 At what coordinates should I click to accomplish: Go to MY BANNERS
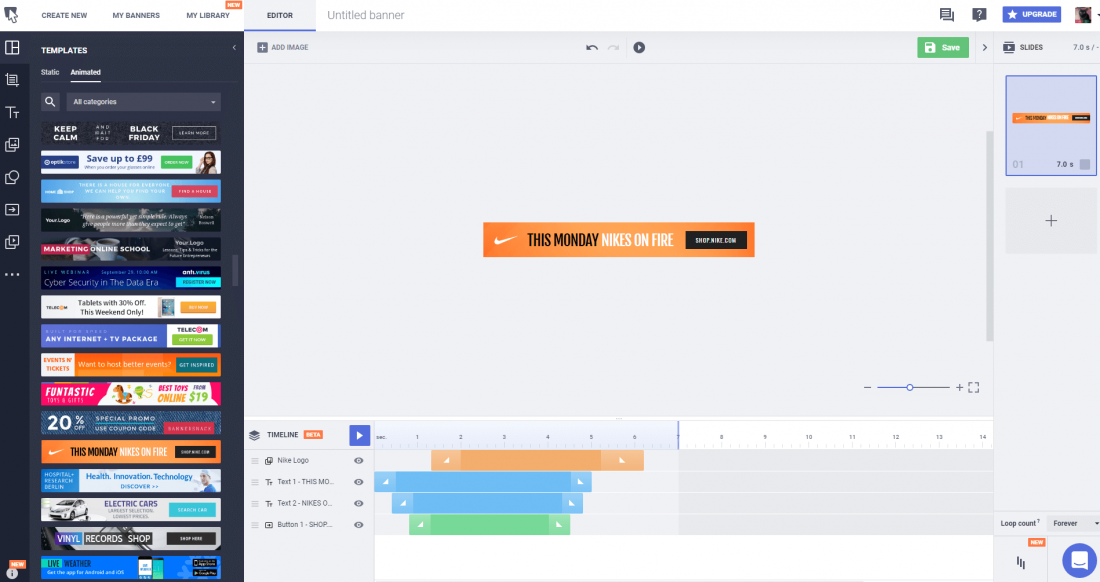[x=136, y=15]
